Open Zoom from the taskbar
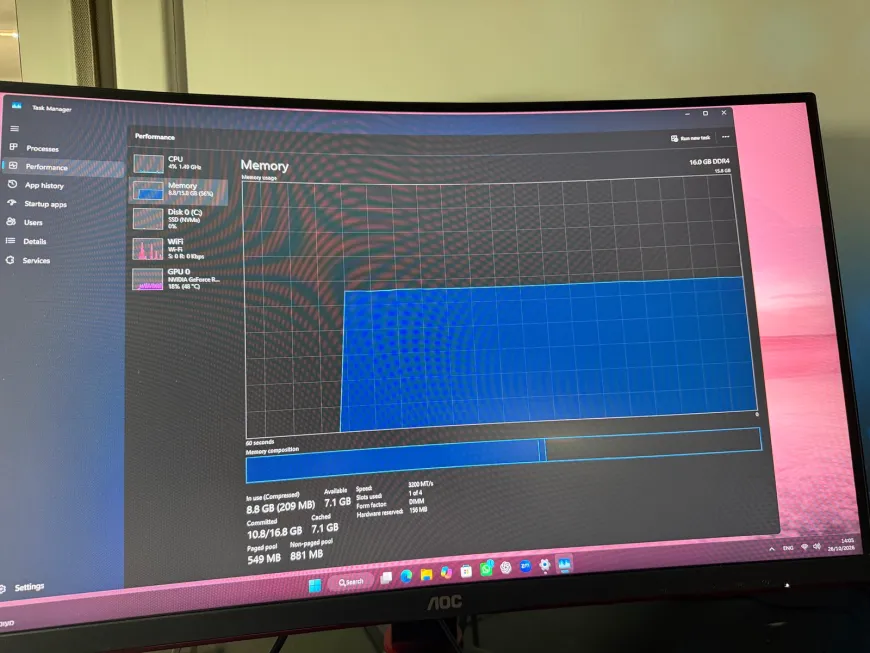Viewport: 870px width, 653px height. [x=525, y=566]
